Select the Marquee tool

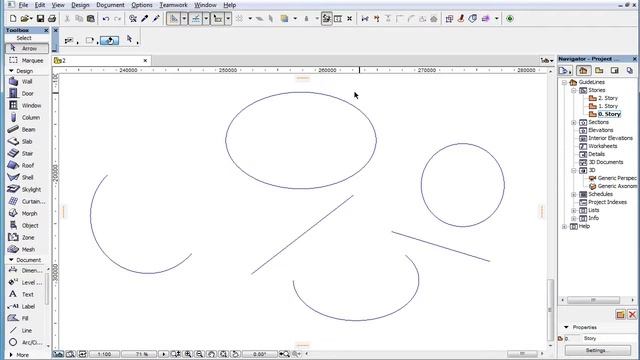click(x=27, y=60)
